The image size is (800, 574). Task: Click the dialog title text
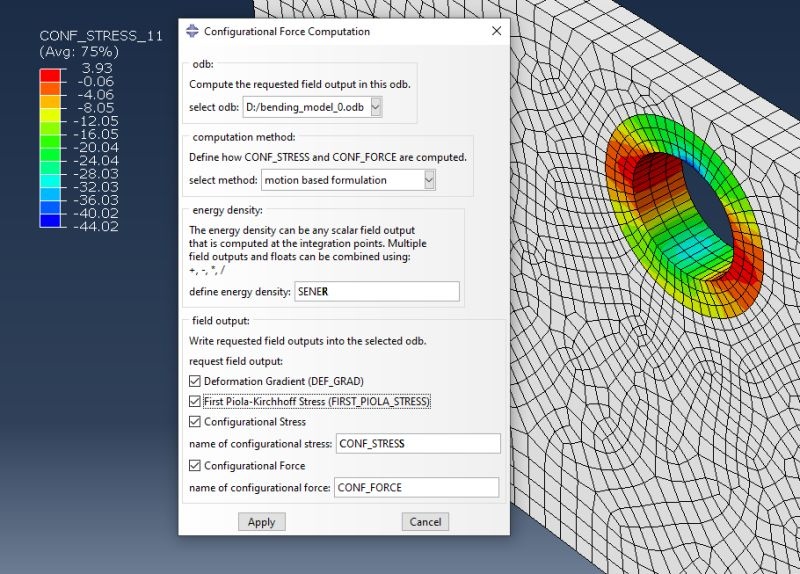pos(287,31)
